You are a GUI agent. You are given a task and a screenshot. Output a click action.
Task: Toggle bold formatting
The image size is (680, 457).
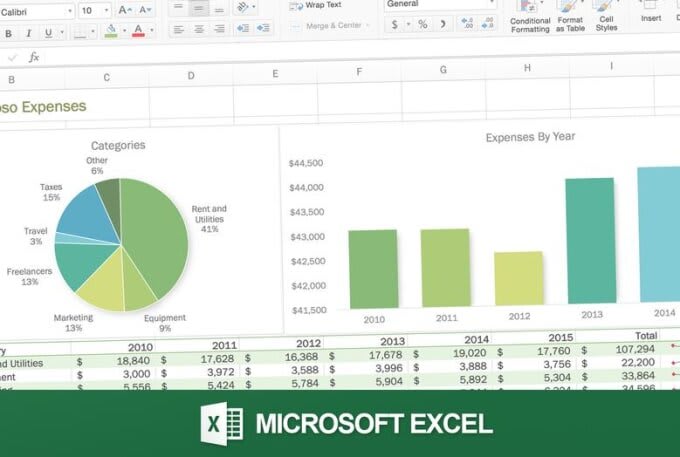coord(8,33)
